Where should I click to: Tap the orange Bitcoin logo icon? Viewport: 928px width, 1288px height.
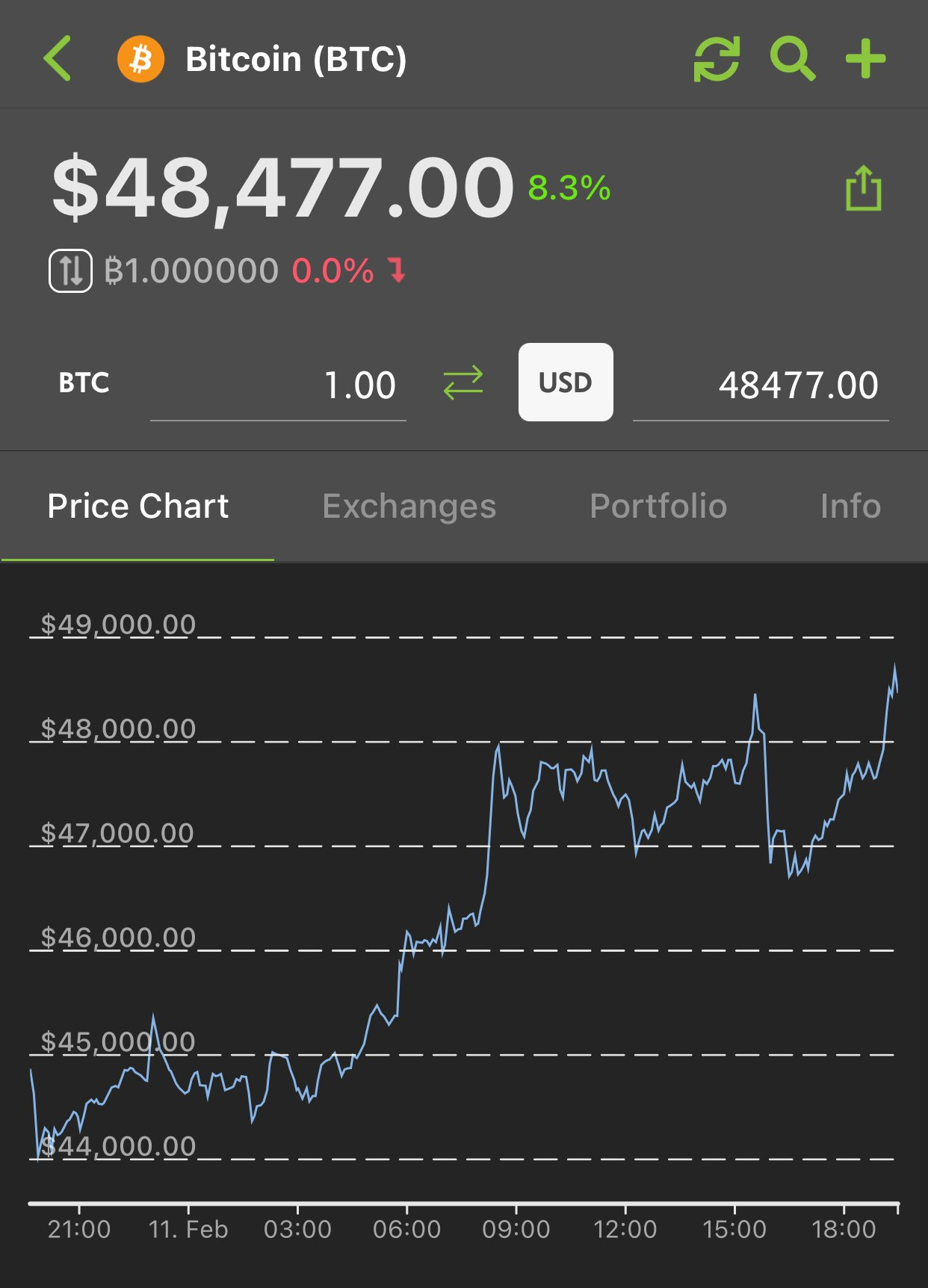click(140, 59)
